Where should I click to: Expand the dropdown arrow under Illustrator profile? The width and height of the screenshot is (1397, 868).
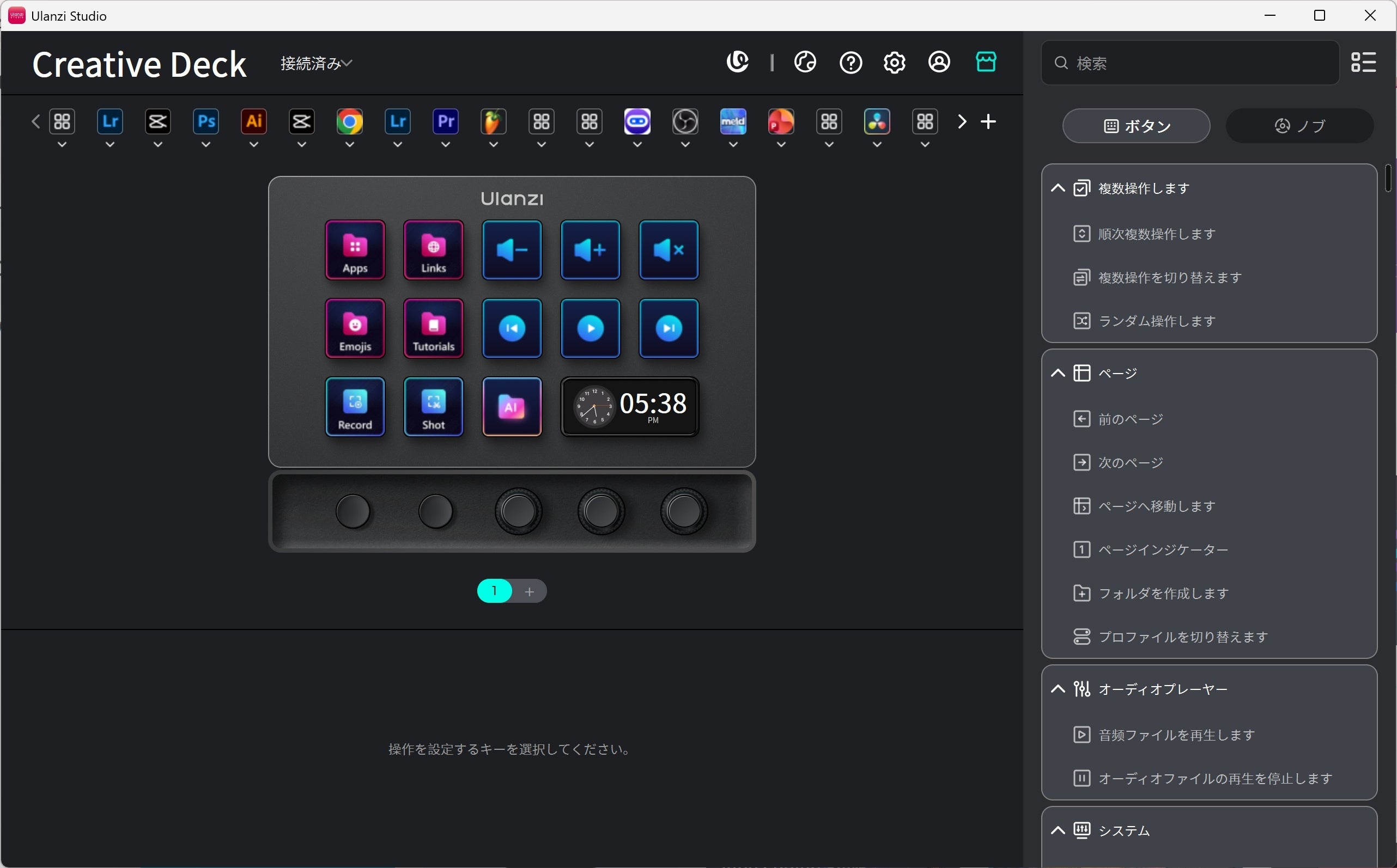tap(254, 145)
